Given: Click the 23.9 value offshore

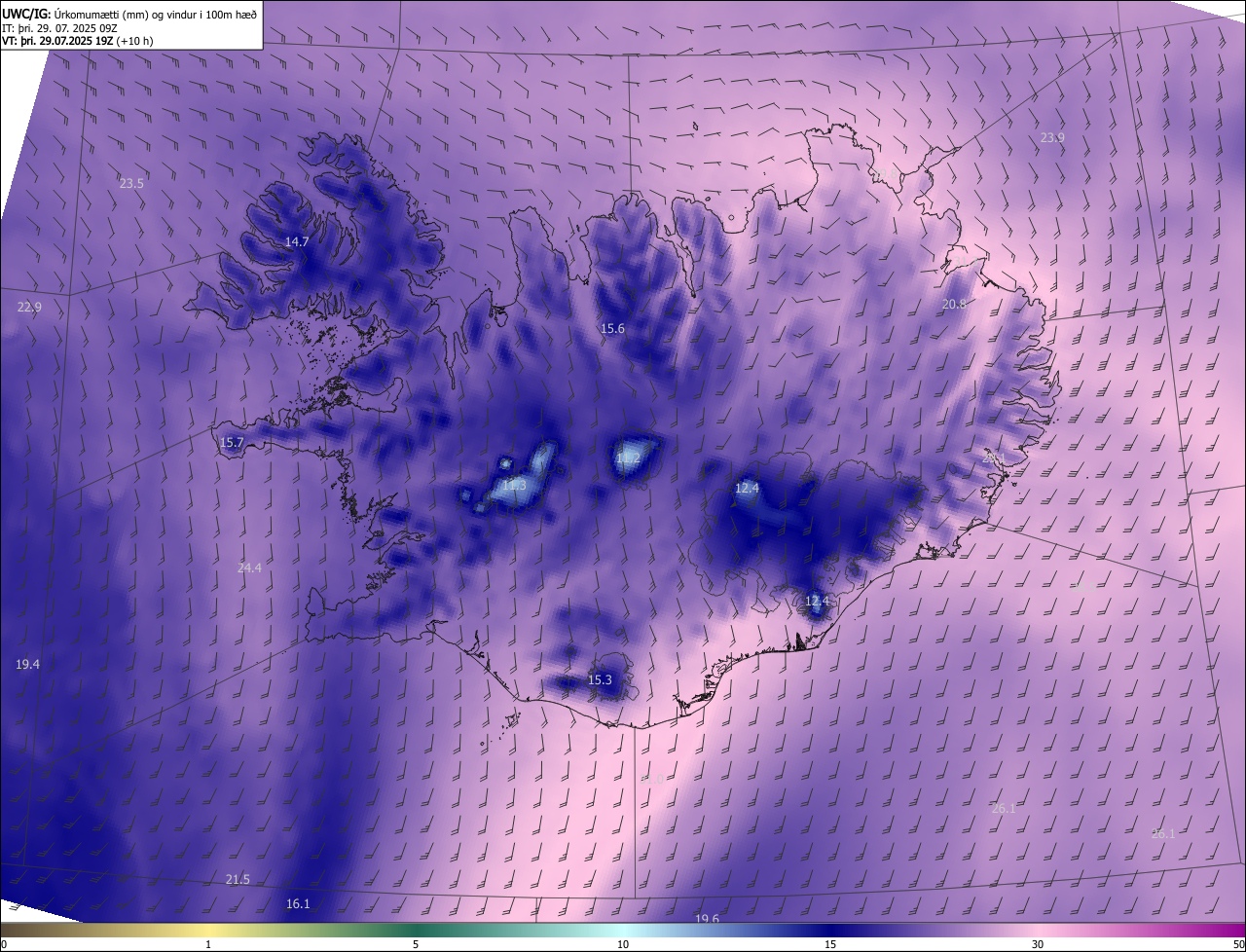Looking at the screenshot, I should (x=1052, y=137).
